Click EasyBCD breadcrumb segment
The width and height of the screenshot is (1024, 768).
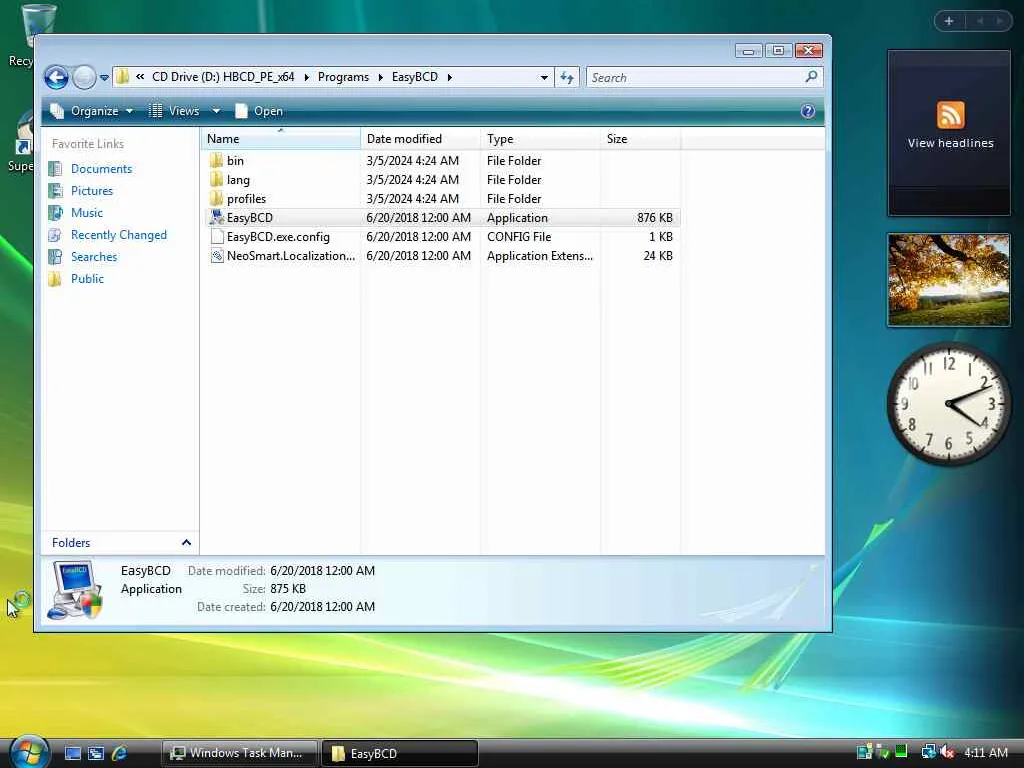click(415, 77)
